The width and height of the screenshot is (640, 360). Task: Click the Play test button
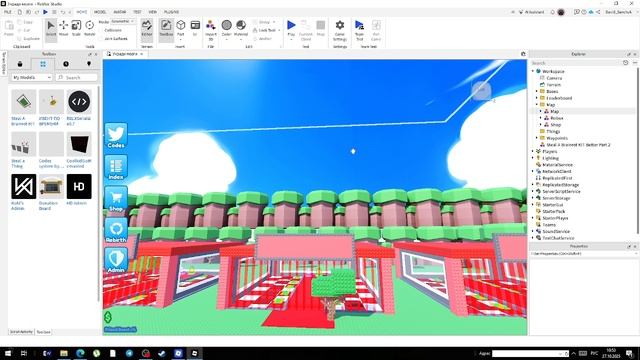pos(291,29)
